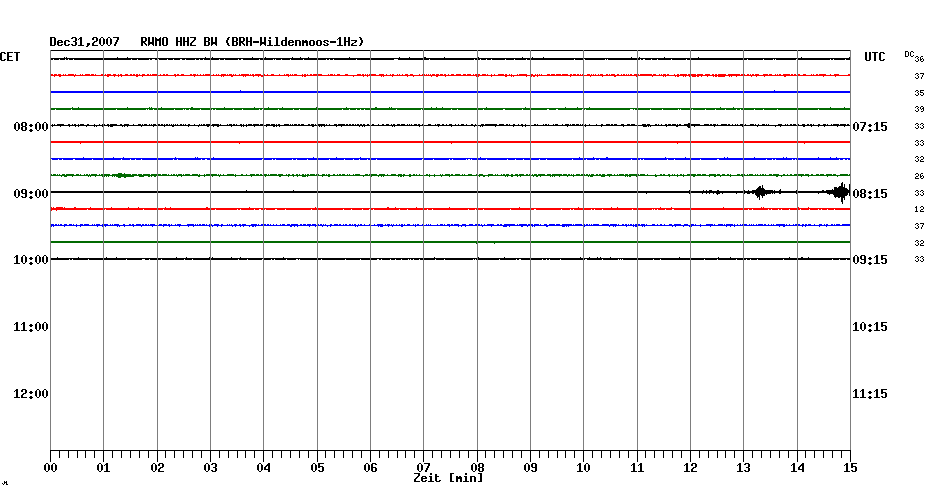Image resolution: width=930 pixels, height=494 pixels.
Task: Click minute tick label 03
Action: point(210,468)
